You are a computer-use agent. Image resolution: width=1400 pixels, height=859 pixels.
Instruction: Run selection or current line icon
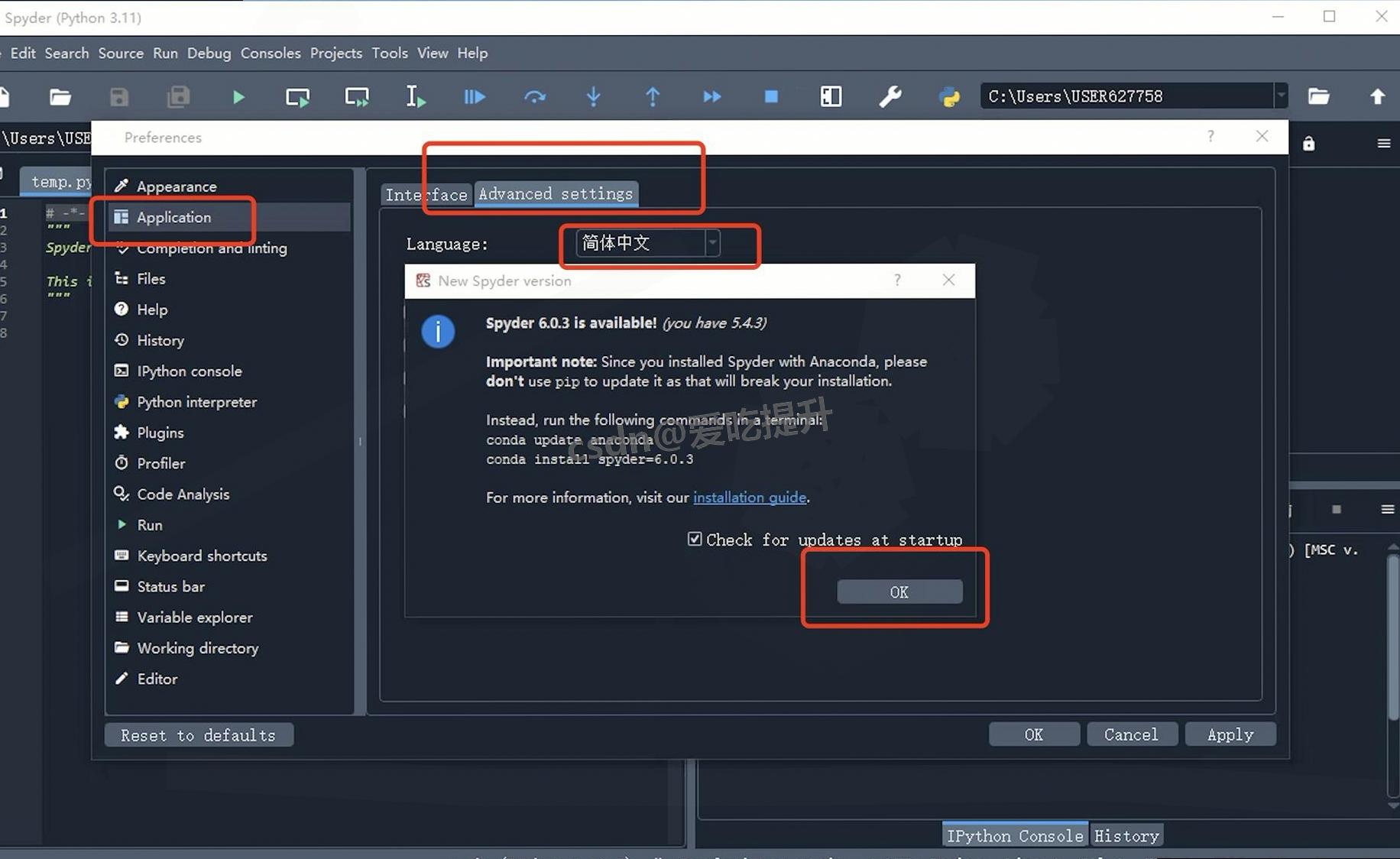click(415, 97)
